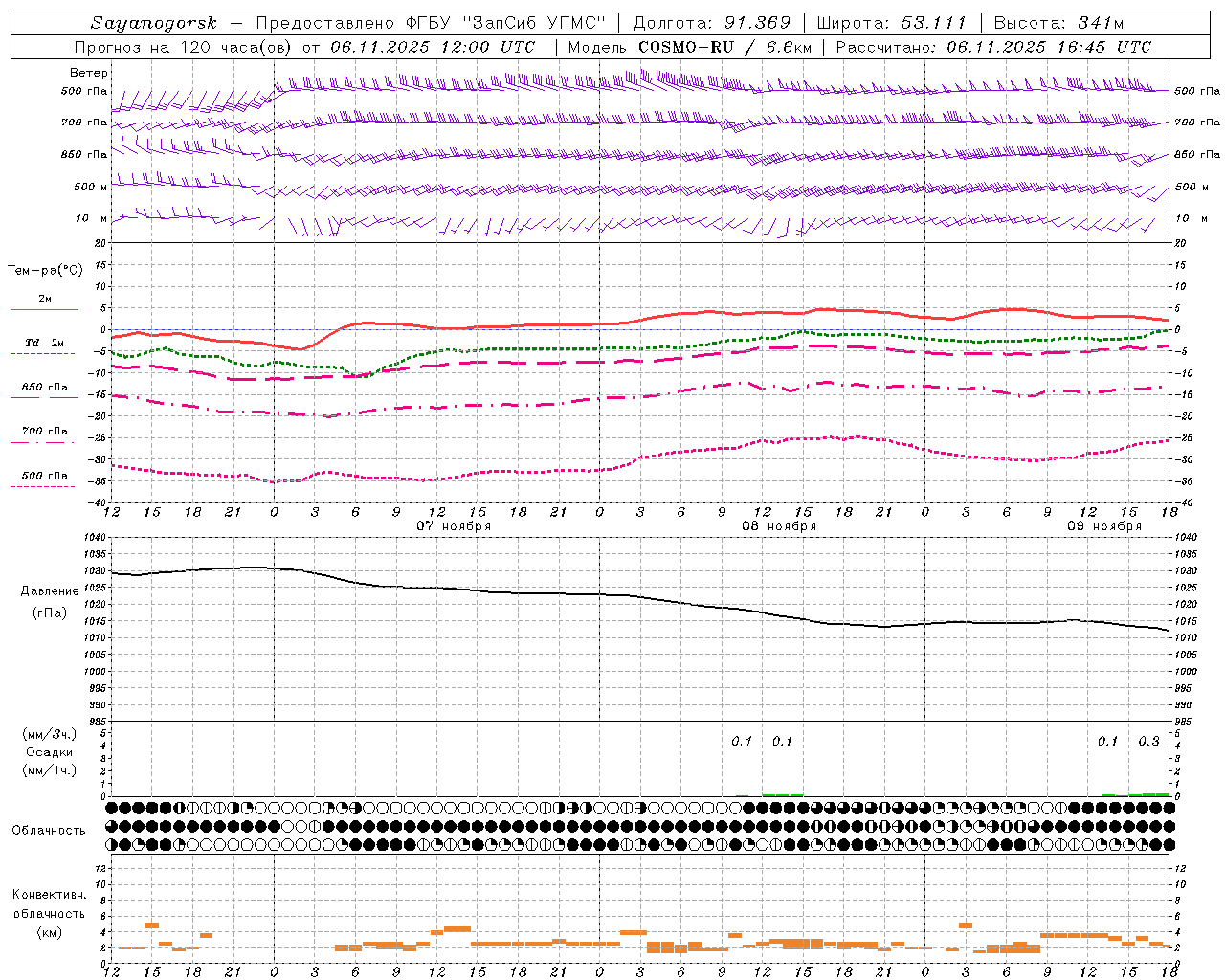Click the '09 ноября' date marker
This screenshot has height=980, width=1225.
click(x=1104, y=526)
